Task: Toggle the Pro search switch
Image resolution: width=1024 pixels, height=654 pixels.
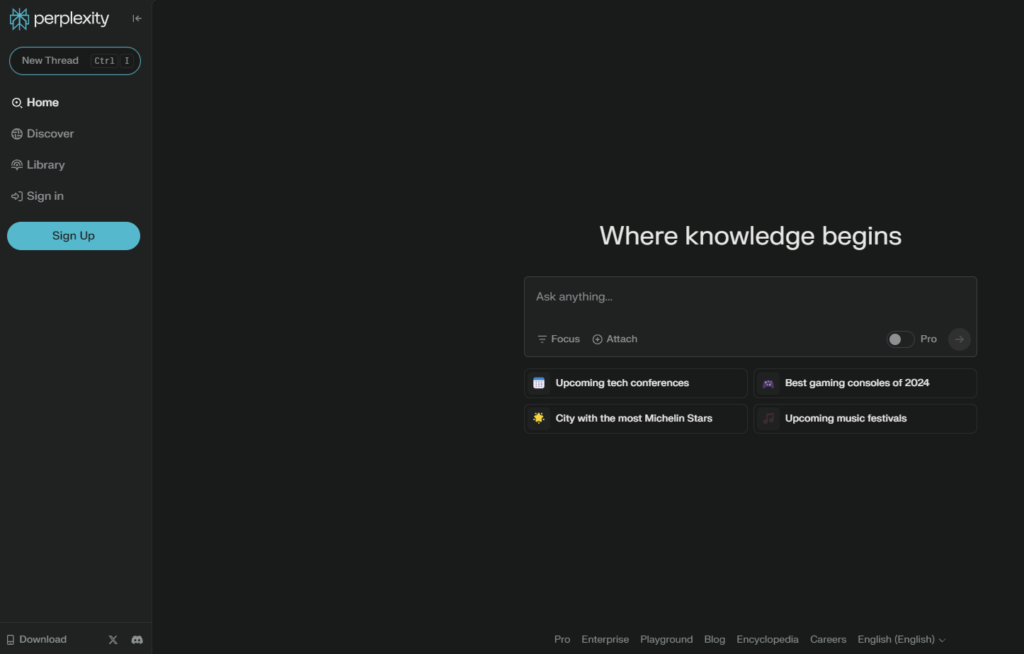Action: click(900, 339)
